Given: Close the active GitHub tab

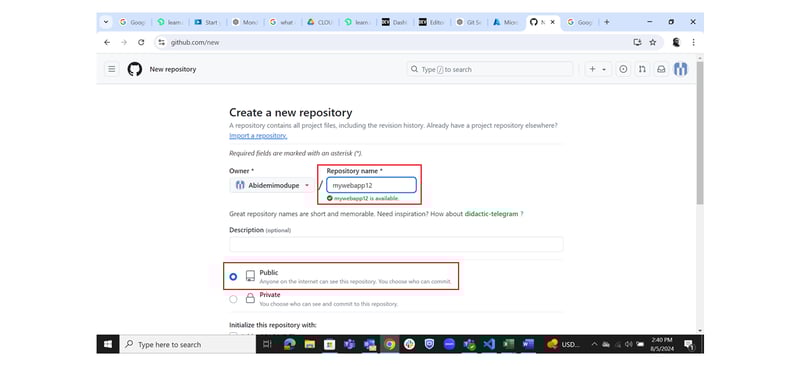Looking at the screenshot, I should 553,22.
